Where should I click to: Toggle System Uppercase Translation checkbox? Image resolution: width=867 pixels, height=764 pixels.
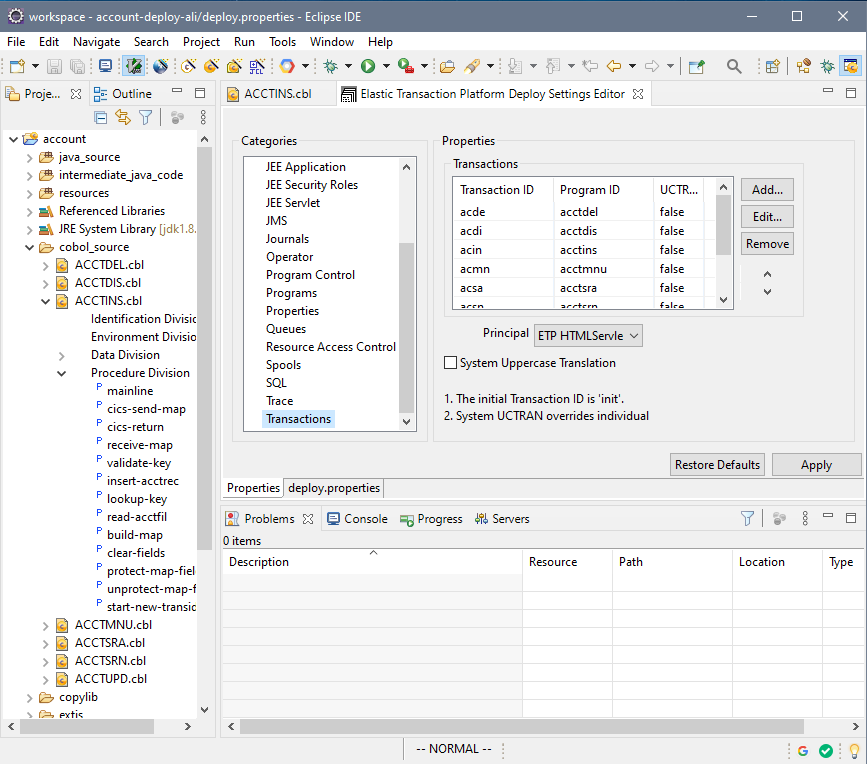[x=451, y=363]
